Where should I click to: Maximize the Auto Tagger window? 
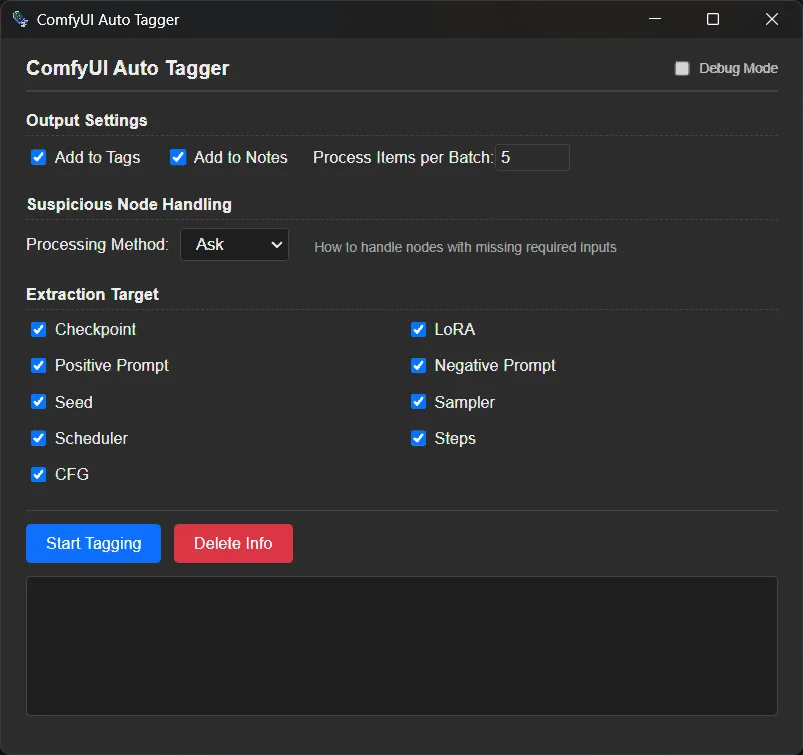[x=713, y=19]
